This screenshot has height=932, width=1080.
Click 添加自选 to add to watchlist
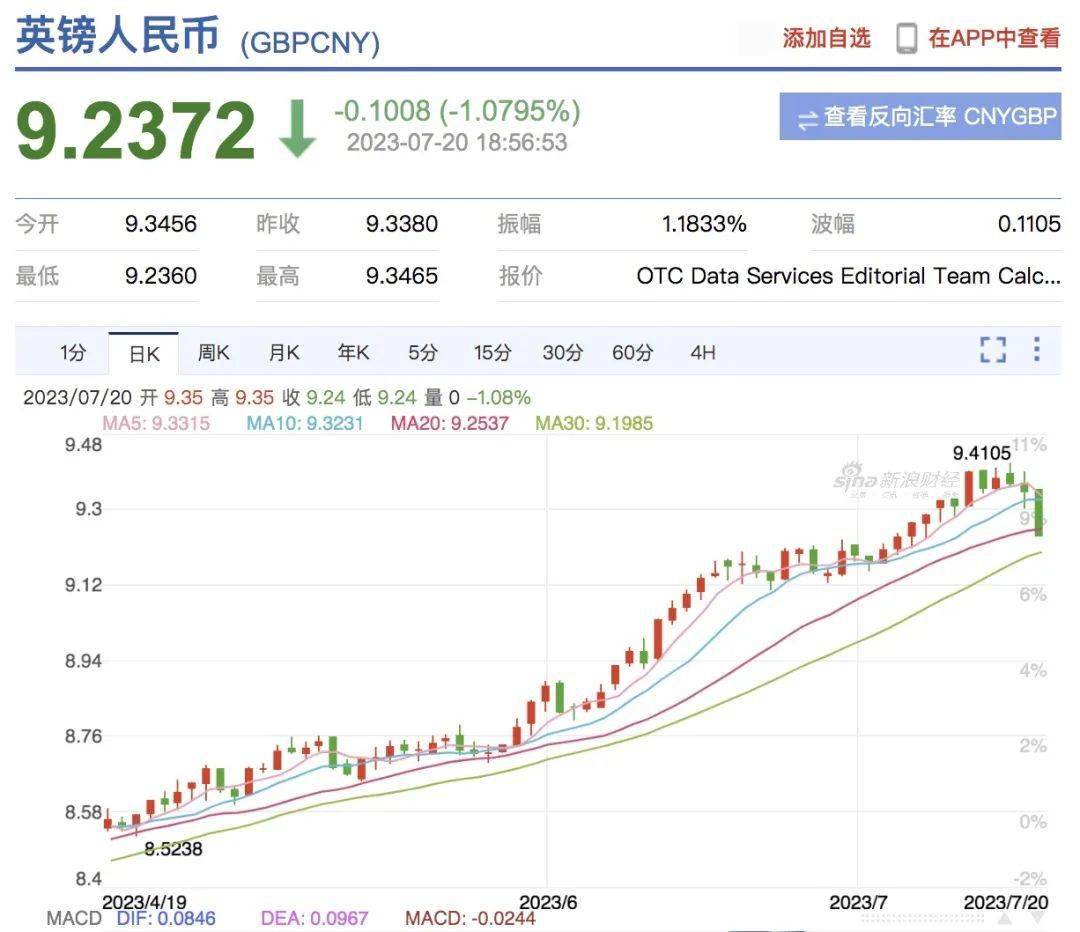[x=826, y=39]
